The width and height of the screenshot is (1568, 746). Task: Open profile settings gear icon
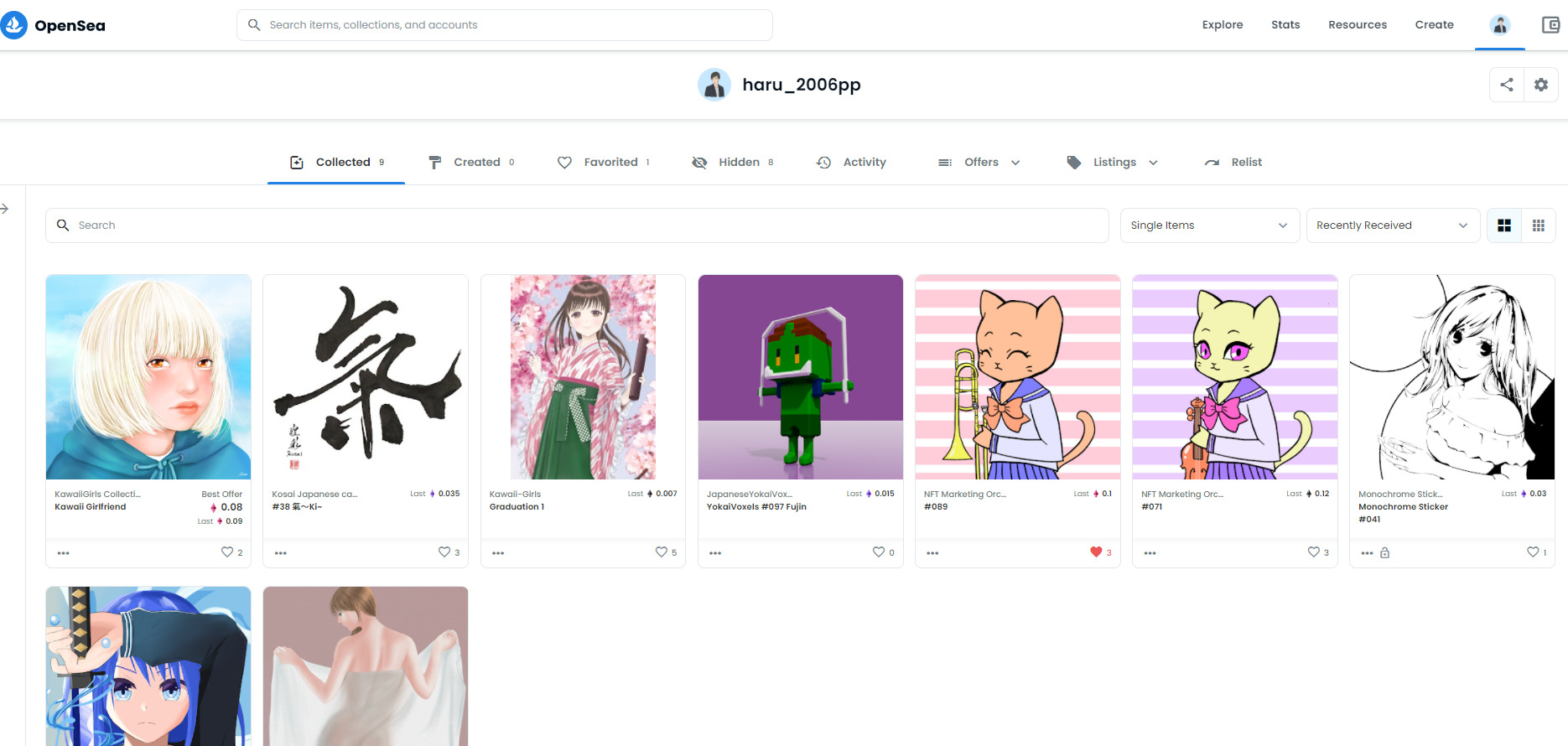pos(1541,85)
